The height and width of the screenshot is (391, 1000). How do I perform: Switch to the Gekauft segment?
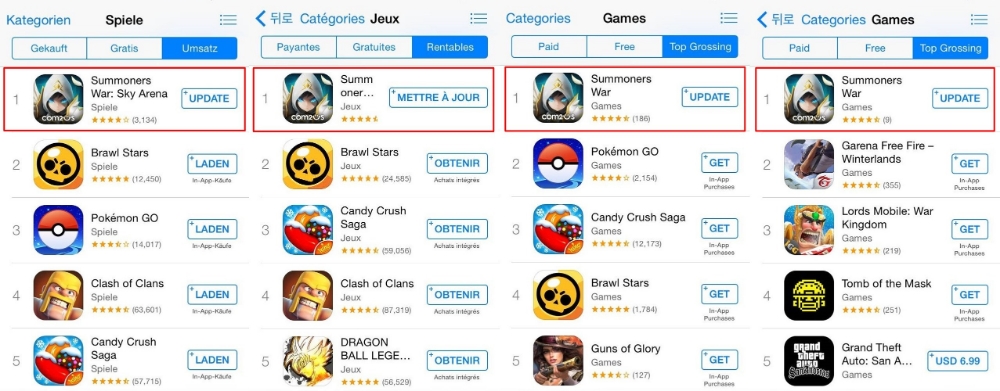pos(49,48)
